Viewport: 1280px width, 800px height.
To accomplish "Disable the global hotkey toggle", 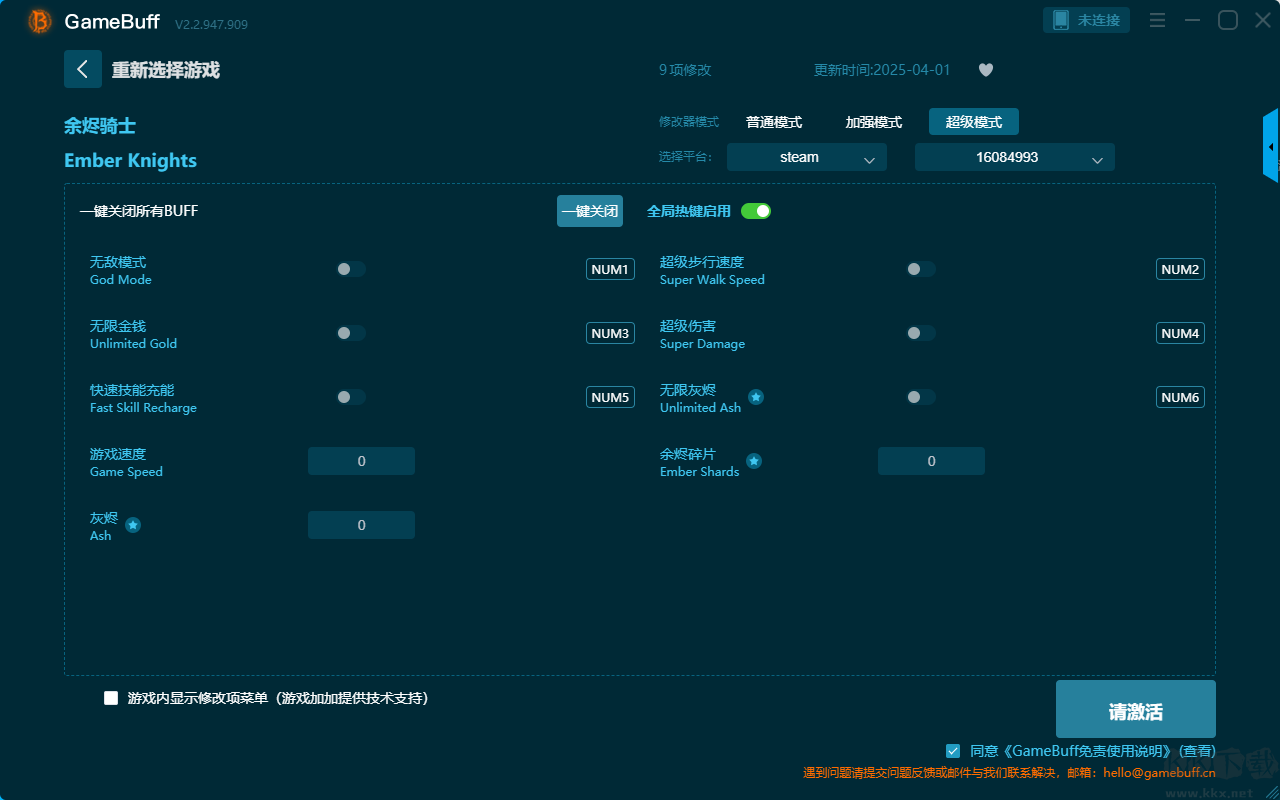I will [756, 211].
